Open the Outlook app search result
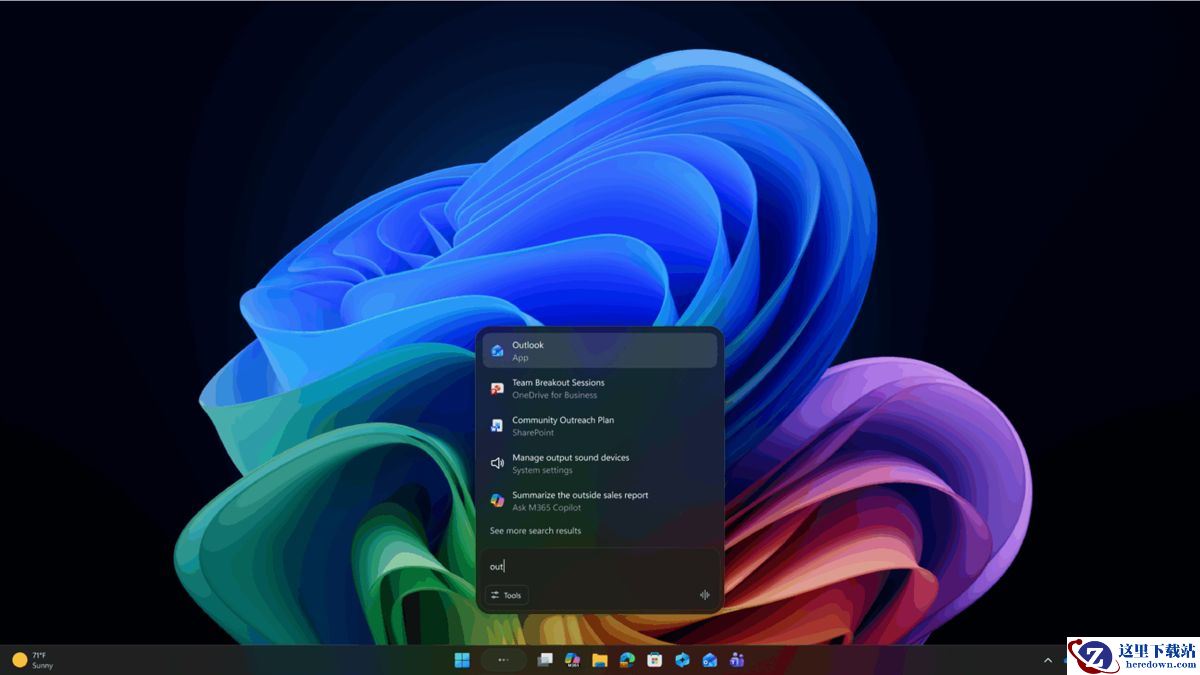 coord(599,351)
